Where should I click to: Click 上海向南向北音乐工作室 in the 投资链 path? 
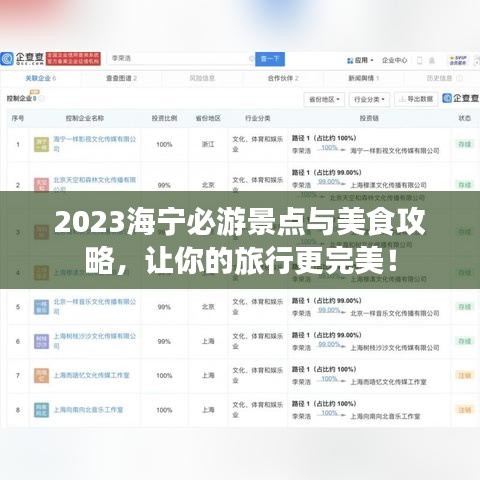(x=385, y=416)
